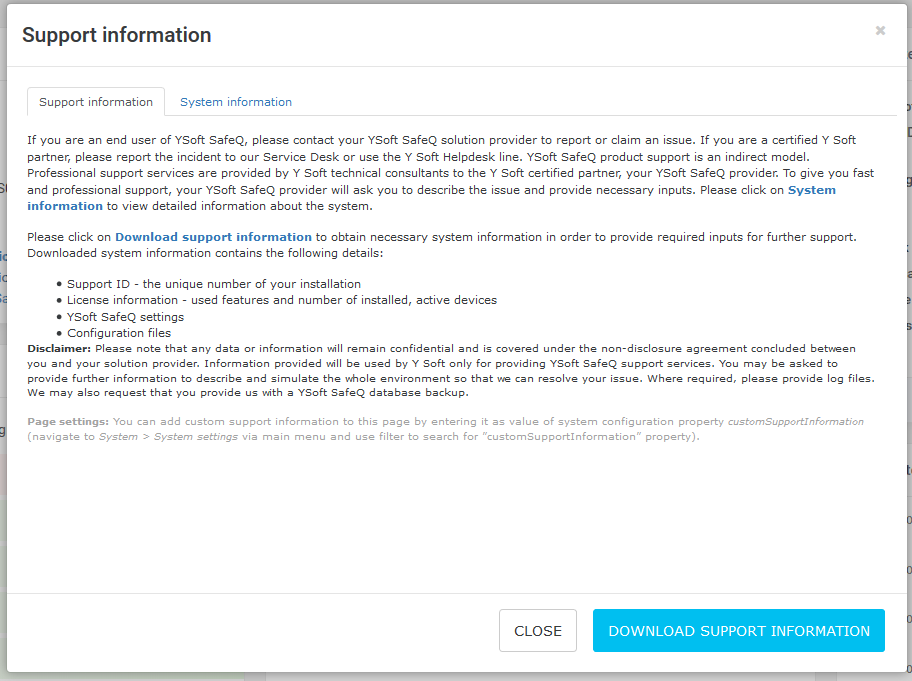Click the bold Disclaimer label
The width and height of the screenshot is (912, 681).
click(60, 347)
